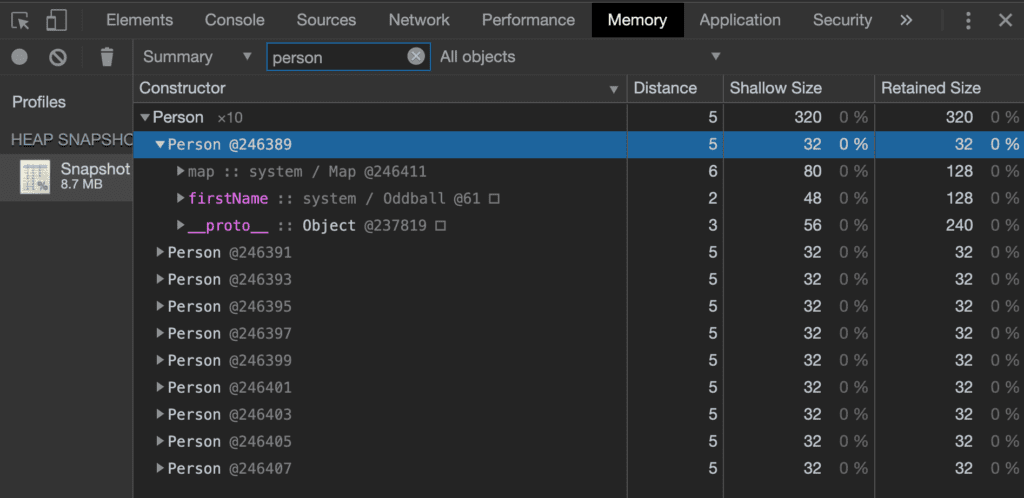Click the inspect element picker icon
1024x498 pixels.
pyautogui.click(x=20, y=20)
